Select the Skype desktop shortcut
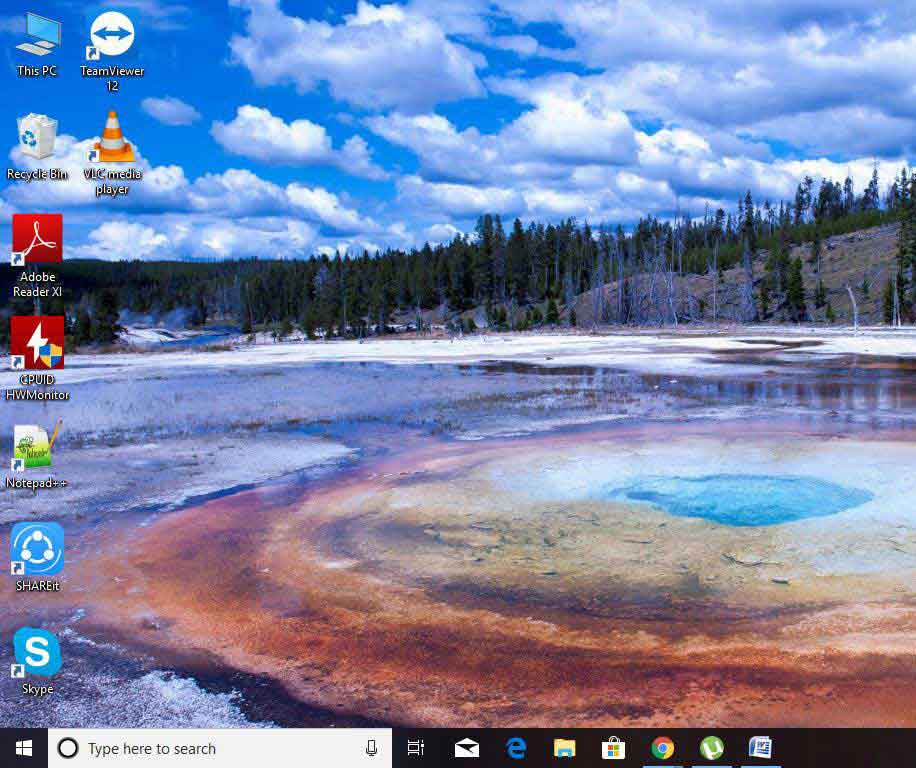916x768 pixels. pos(37,661)
